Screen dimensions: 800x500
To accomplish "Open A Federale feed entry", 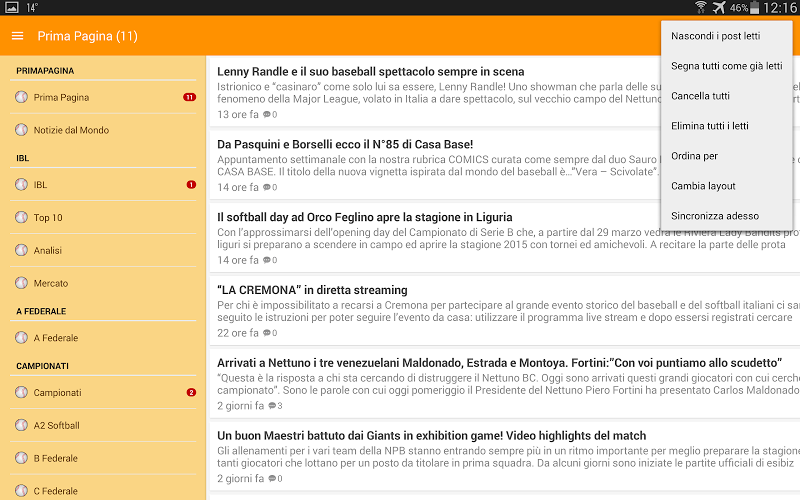I will tap(103, 337).
